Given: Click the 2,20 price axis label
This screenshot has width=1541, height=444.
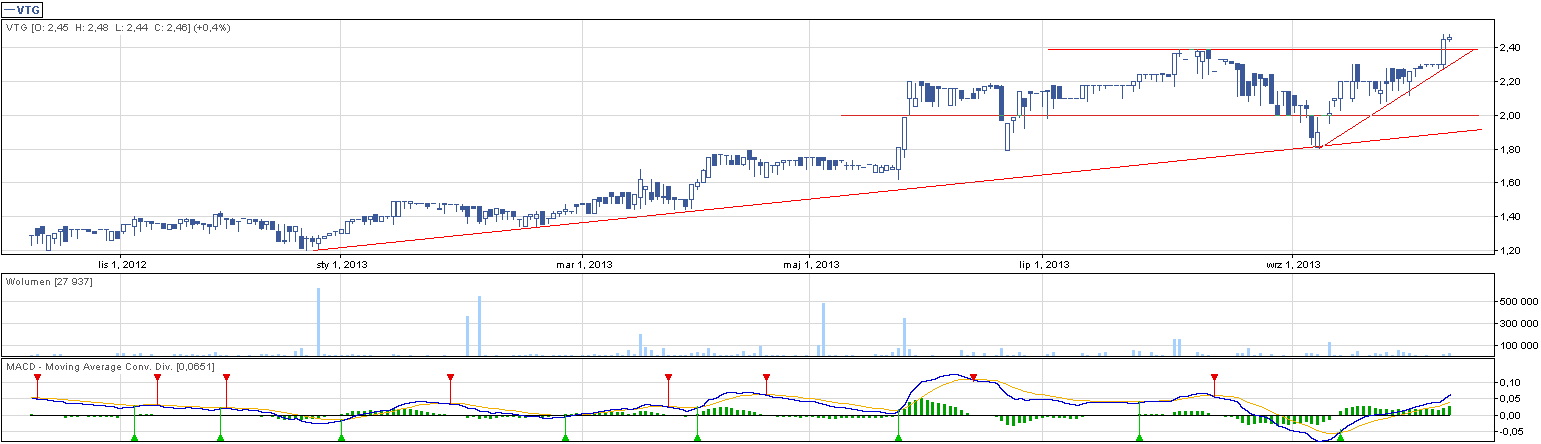Looking at the screenshot, I should point(1509,82).
